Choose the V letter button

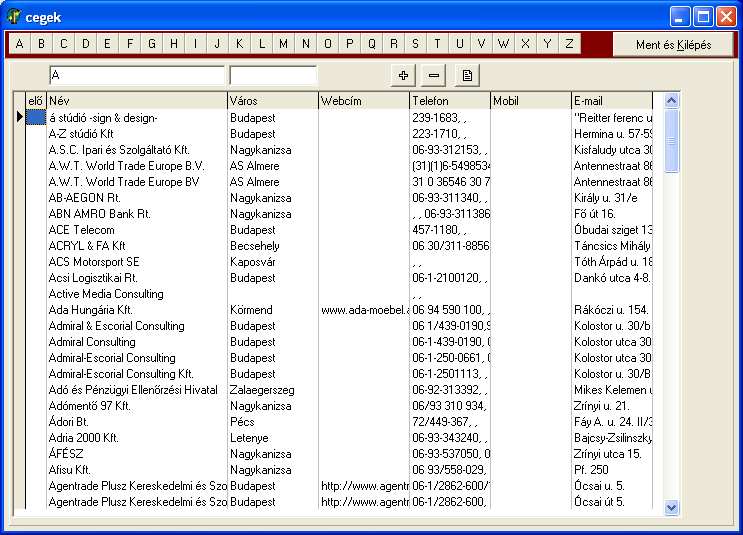point(482,44)
